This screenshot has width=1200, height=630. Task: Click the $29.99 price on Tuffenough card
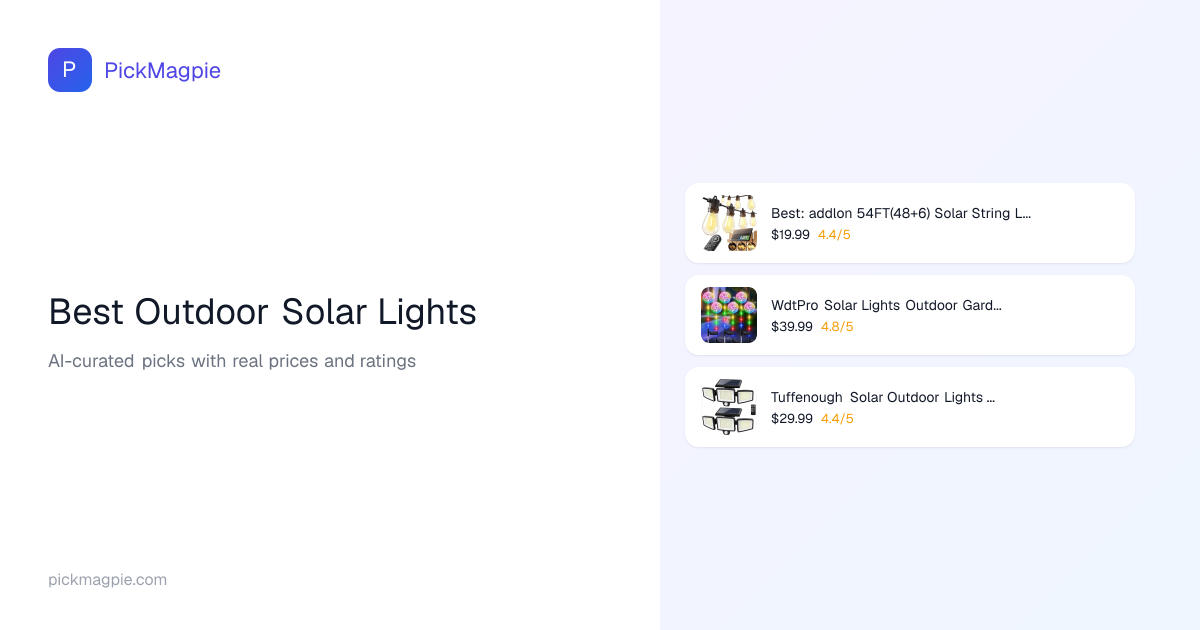point(791,419)
